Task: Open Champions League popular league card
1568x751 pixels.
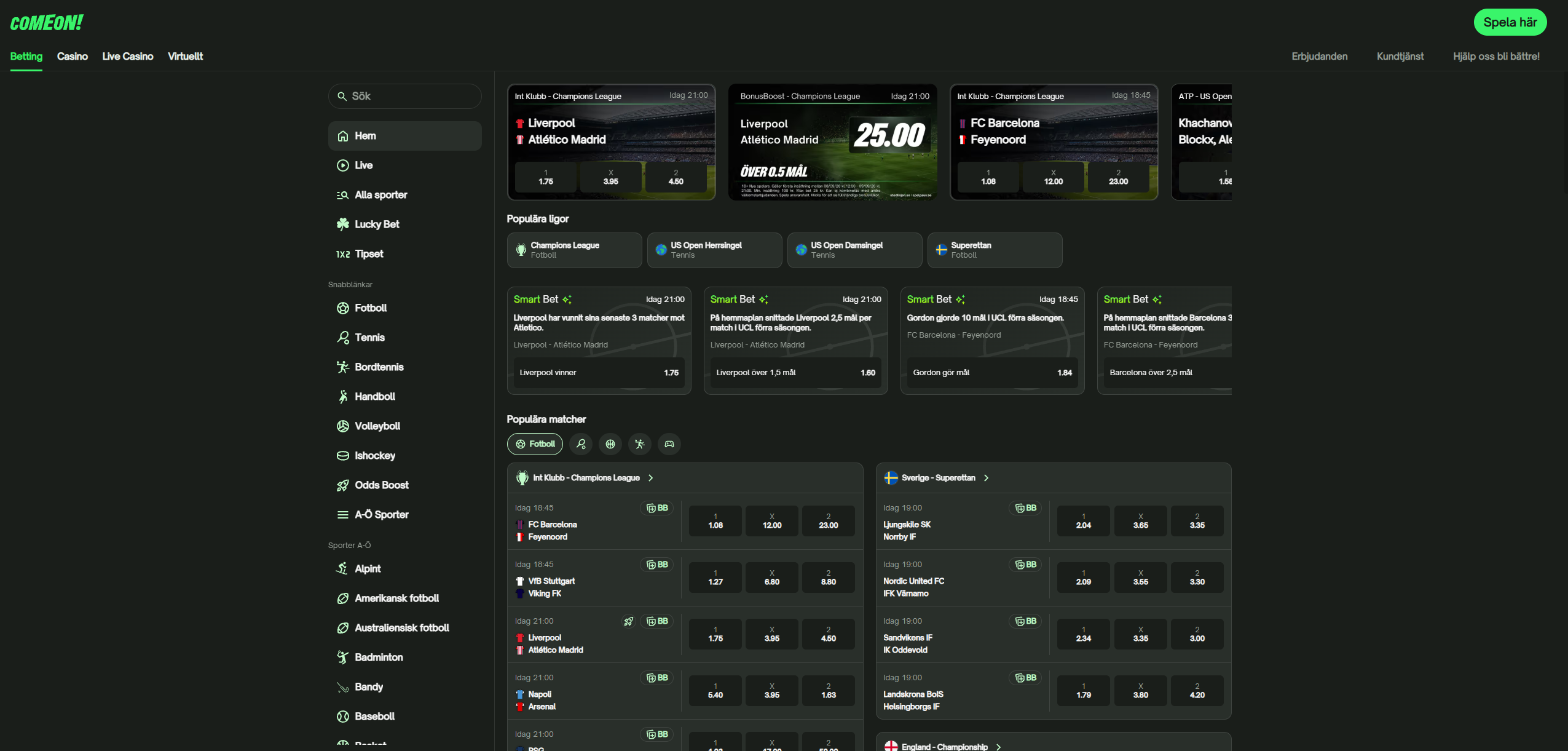Action: (x=574, y=250)
